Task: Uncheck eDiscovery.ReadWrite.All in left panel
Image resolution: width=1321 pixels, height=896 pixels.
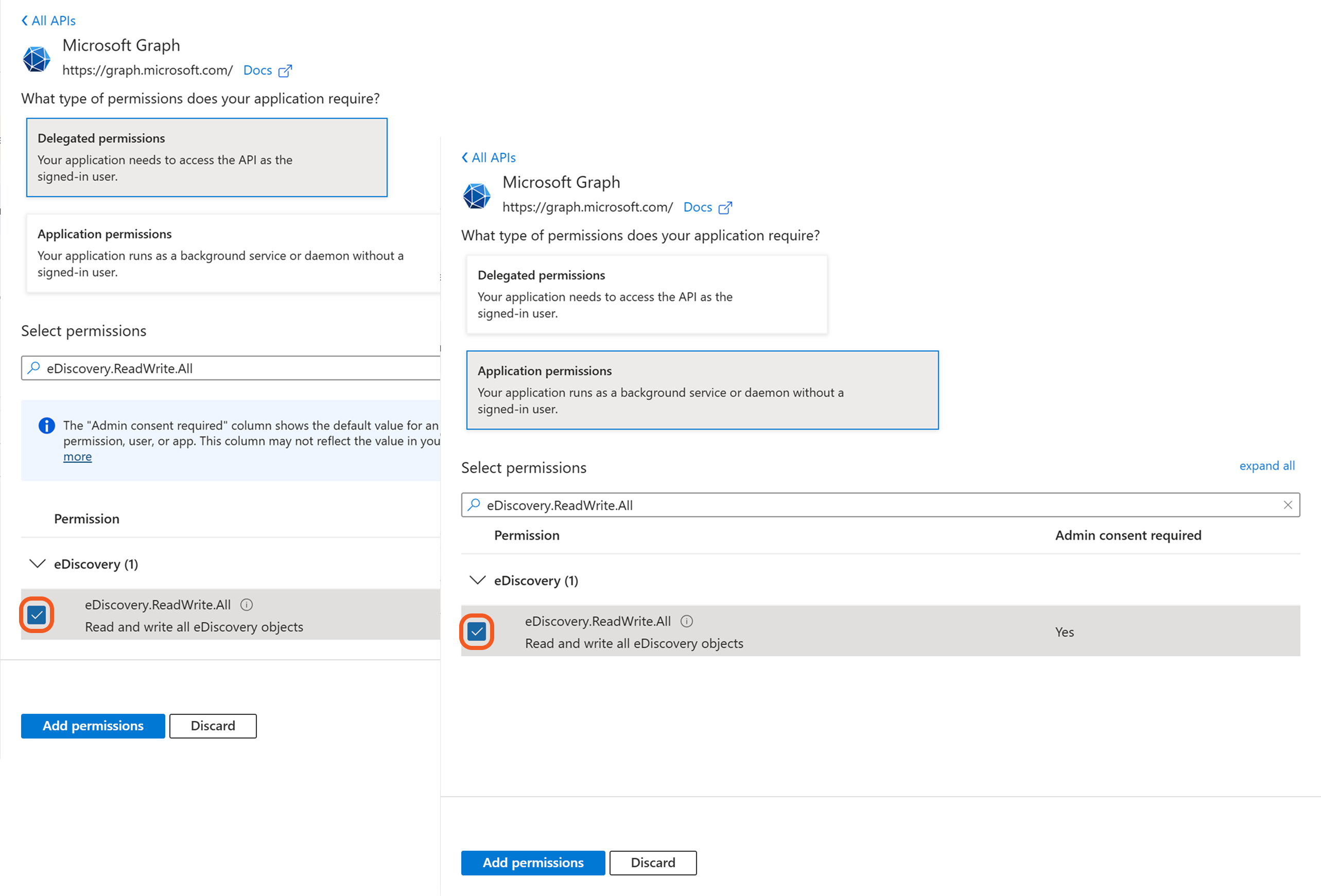Action: click(37, 615)
